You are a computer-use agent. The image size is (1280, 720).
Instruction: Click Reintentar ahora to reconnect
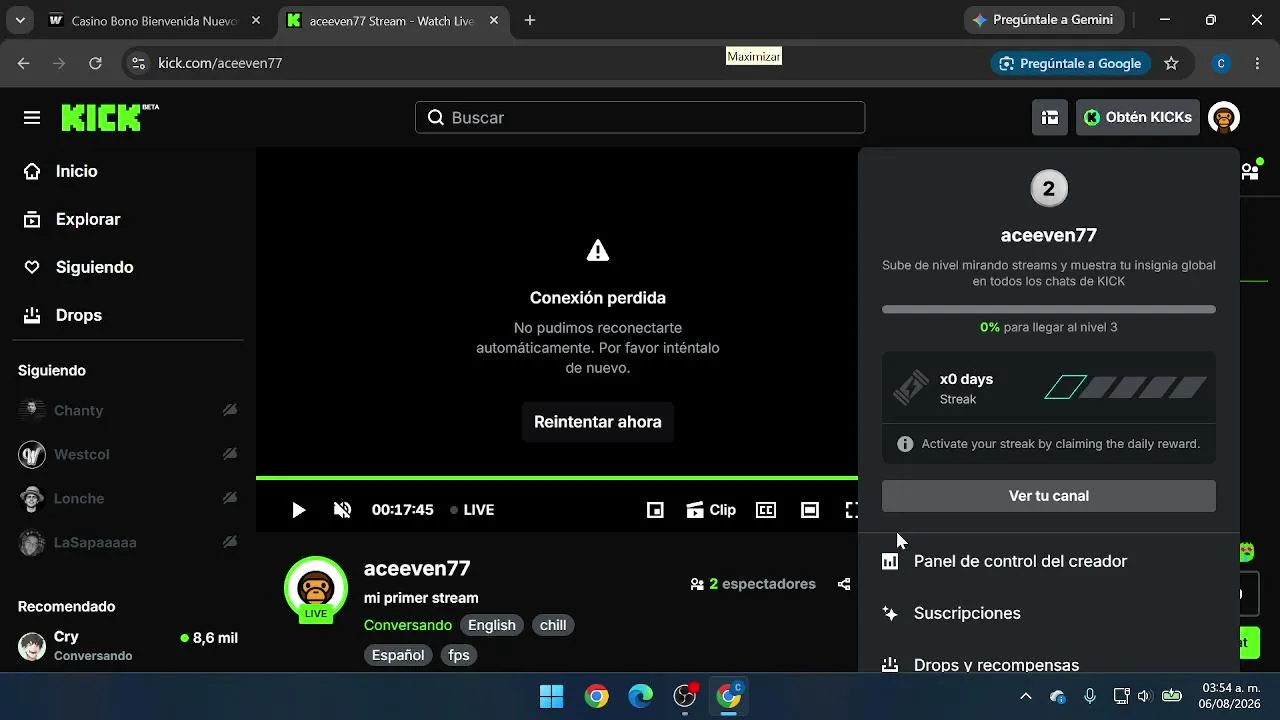[x=598, y=422]
